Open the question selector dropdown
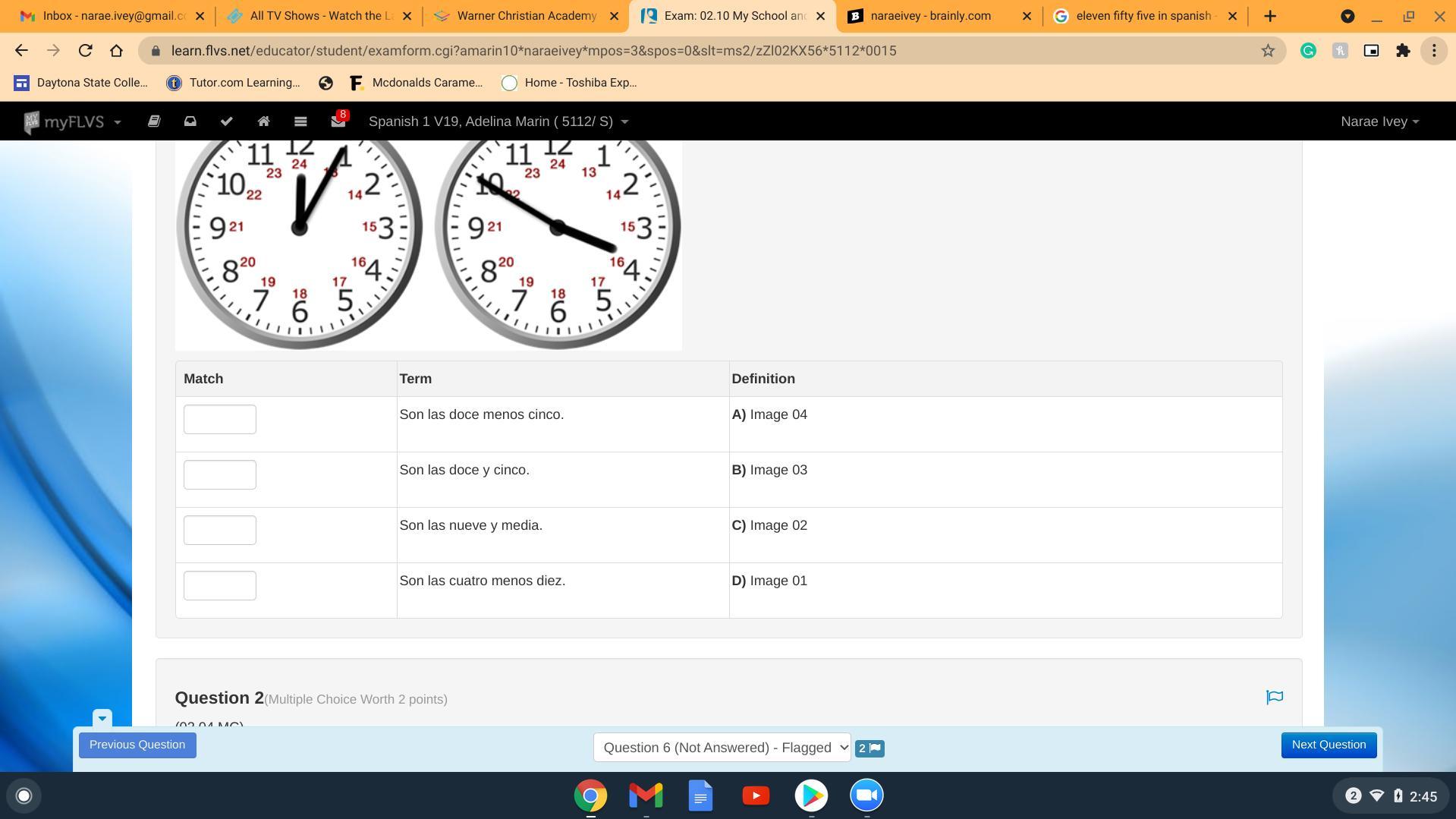The image size is (1456, 819). pos(722,748)
